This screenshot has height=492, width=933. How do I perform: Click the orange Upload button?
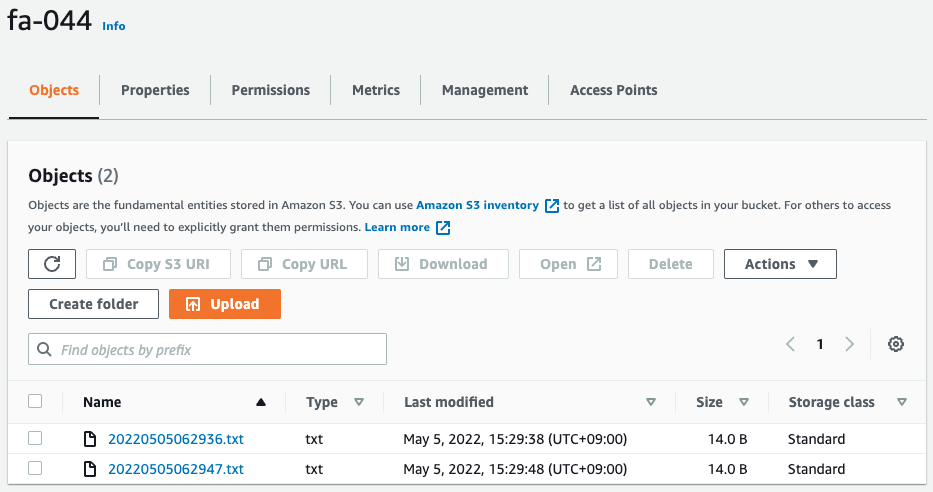(225, 304)
